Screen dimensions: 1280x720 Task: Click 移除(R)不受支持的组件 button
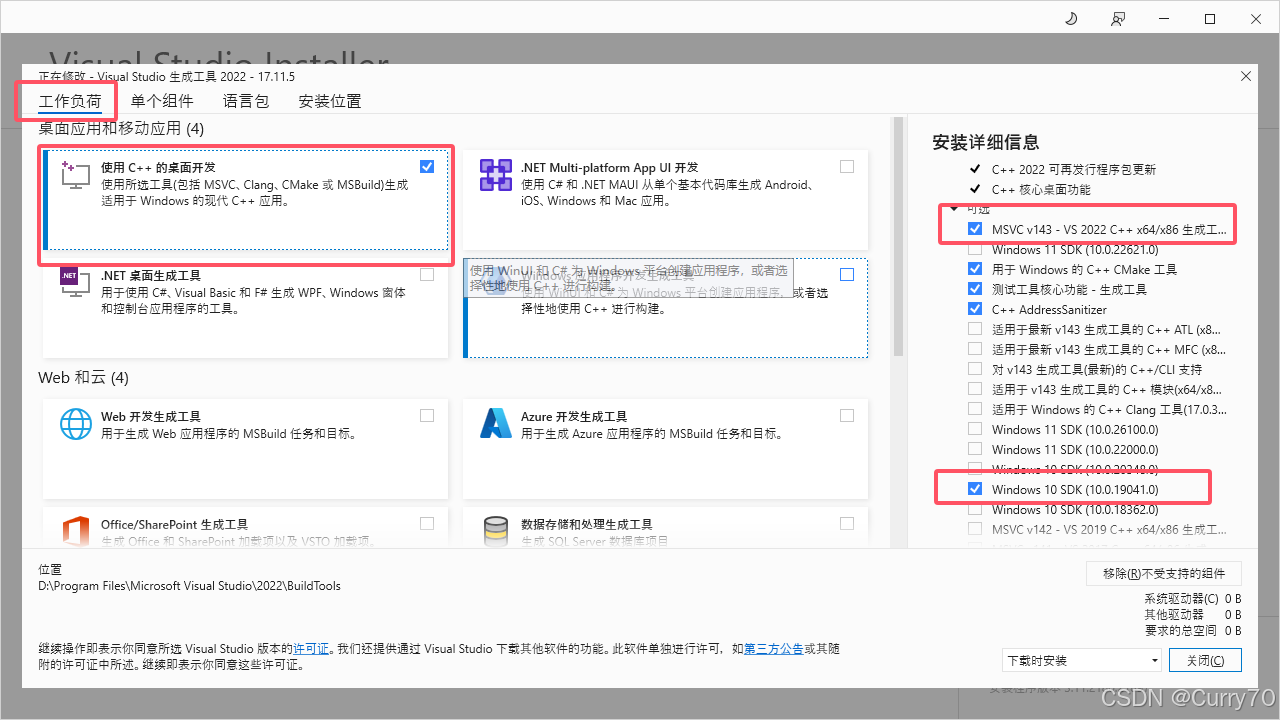tap(1164, 573)
